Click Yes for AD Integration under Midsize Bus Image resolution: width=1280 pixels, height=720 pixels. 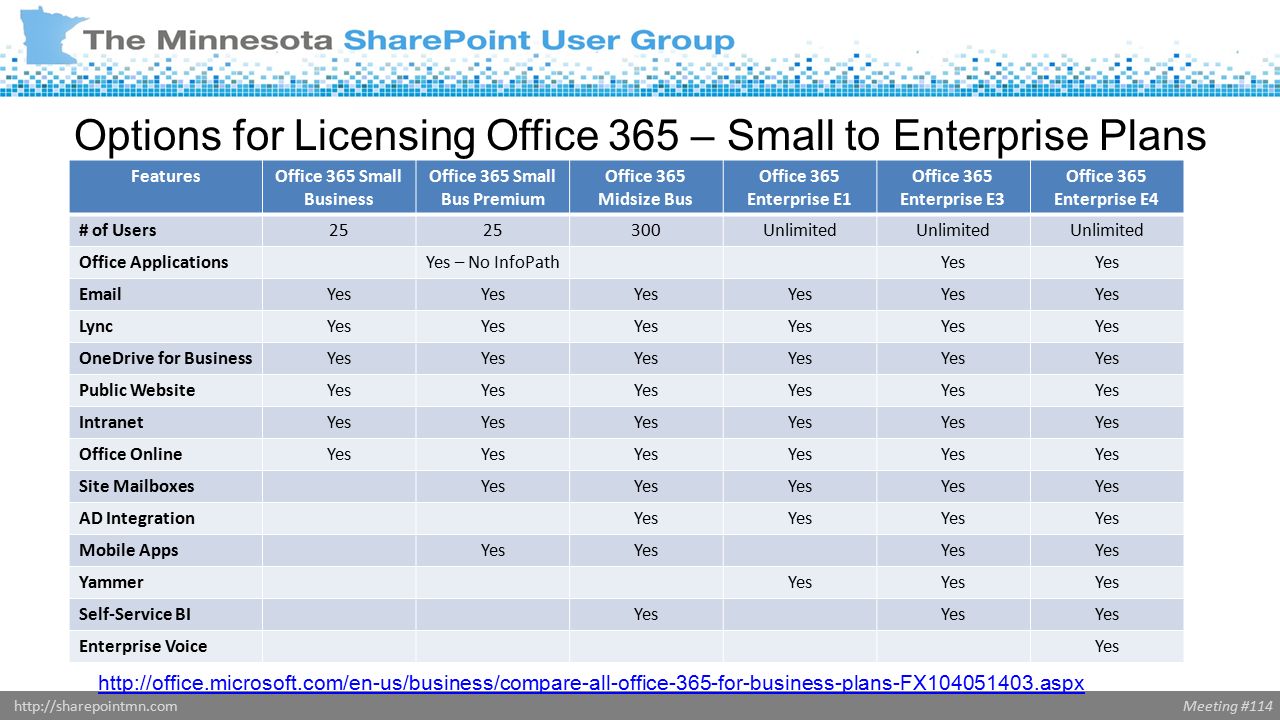646,518
